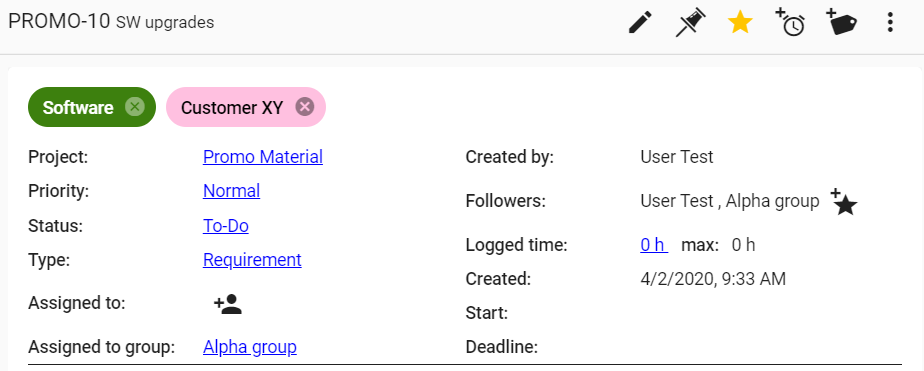
Task: Assign a user with add-person icon
Action: pos(227,304)
